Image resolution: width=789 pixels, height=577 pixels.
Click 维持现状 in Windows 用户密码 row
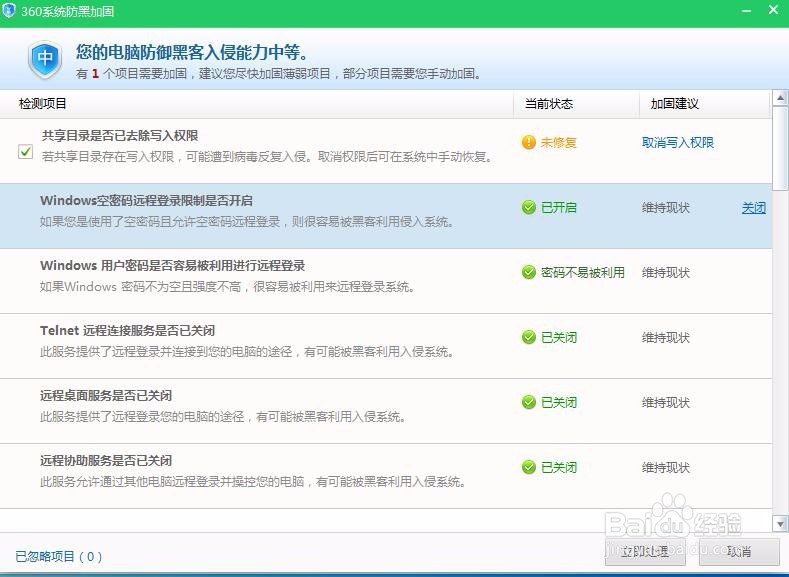click(666, 273)
